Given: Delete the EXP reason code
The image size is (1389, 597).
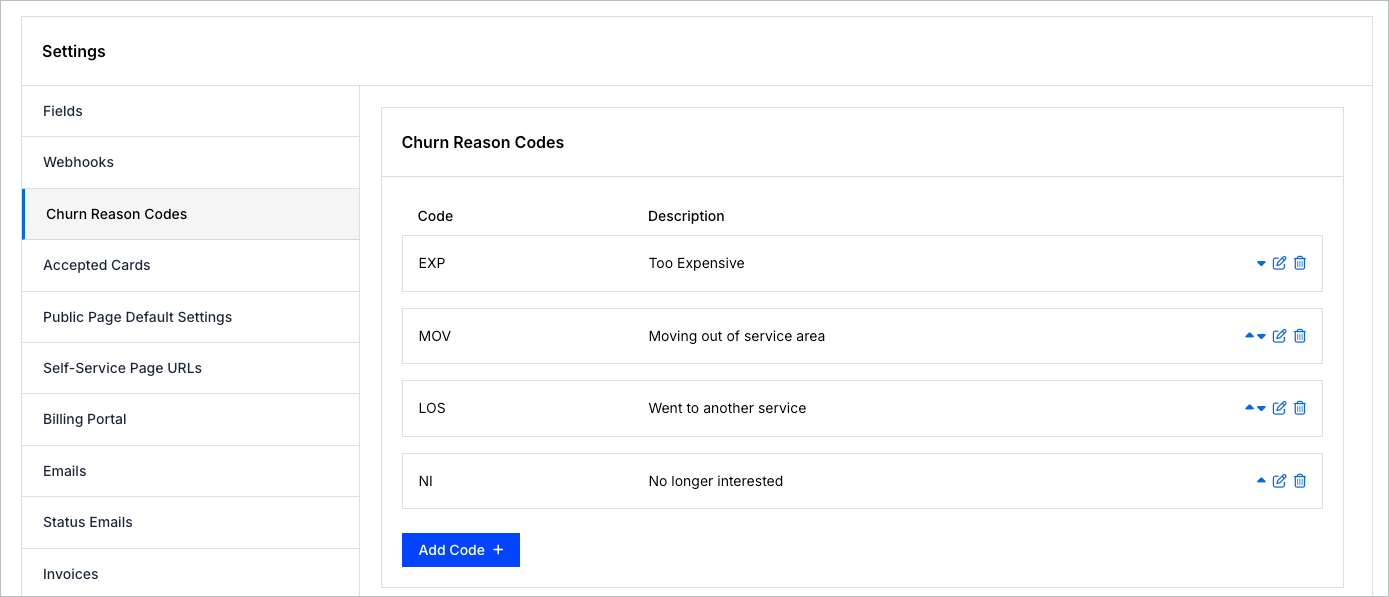Looking at the screenshot, I should (x=1300, y=263).
